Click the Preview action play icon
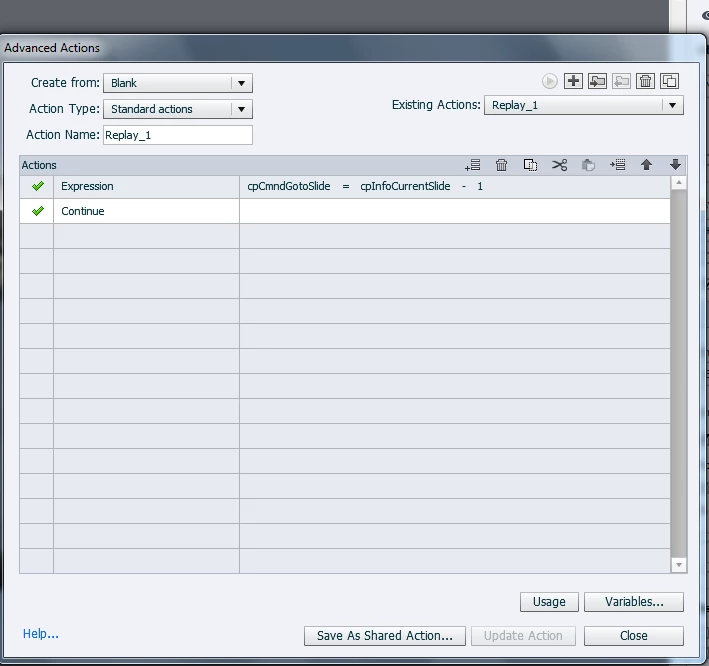Viewport: 709px width, 666px height. [549, 81]
